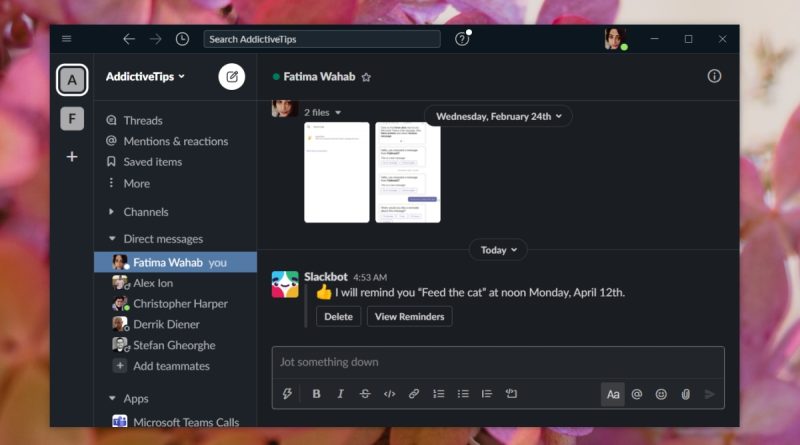Viewport: 800px width, 445px height.
Task: Click the Search AddictiveTips field
Action: coord(322,39)
